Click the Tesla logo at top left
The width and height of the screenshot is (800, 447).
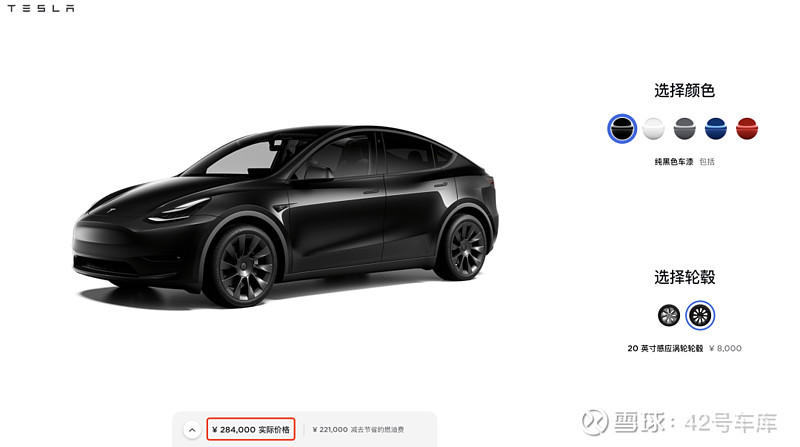[41, 8]
